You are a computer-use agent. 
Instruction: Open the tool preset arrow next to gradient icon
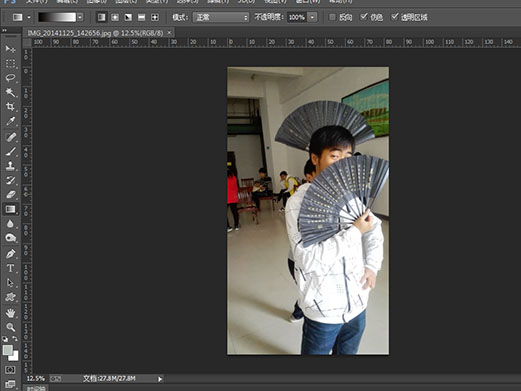[x=29, y=17]
